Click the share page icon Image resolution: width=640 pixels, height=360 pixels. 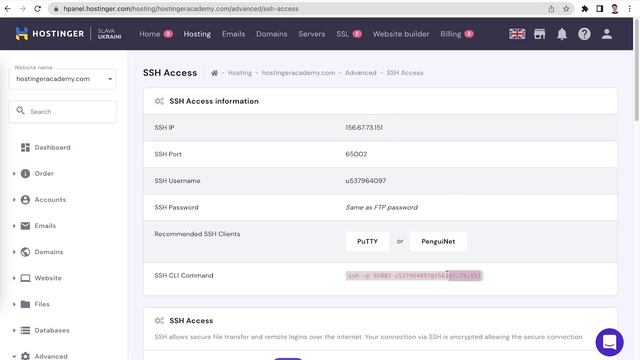(551, 9)
